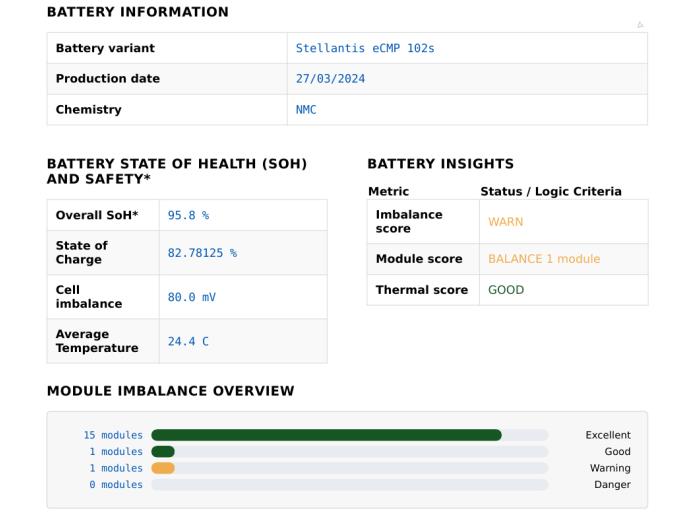Image resolution: width=700 pixels, height=525 pixels.
Task: Click the Cell imbalance 80.0 mV value
Action: (191, 297)
